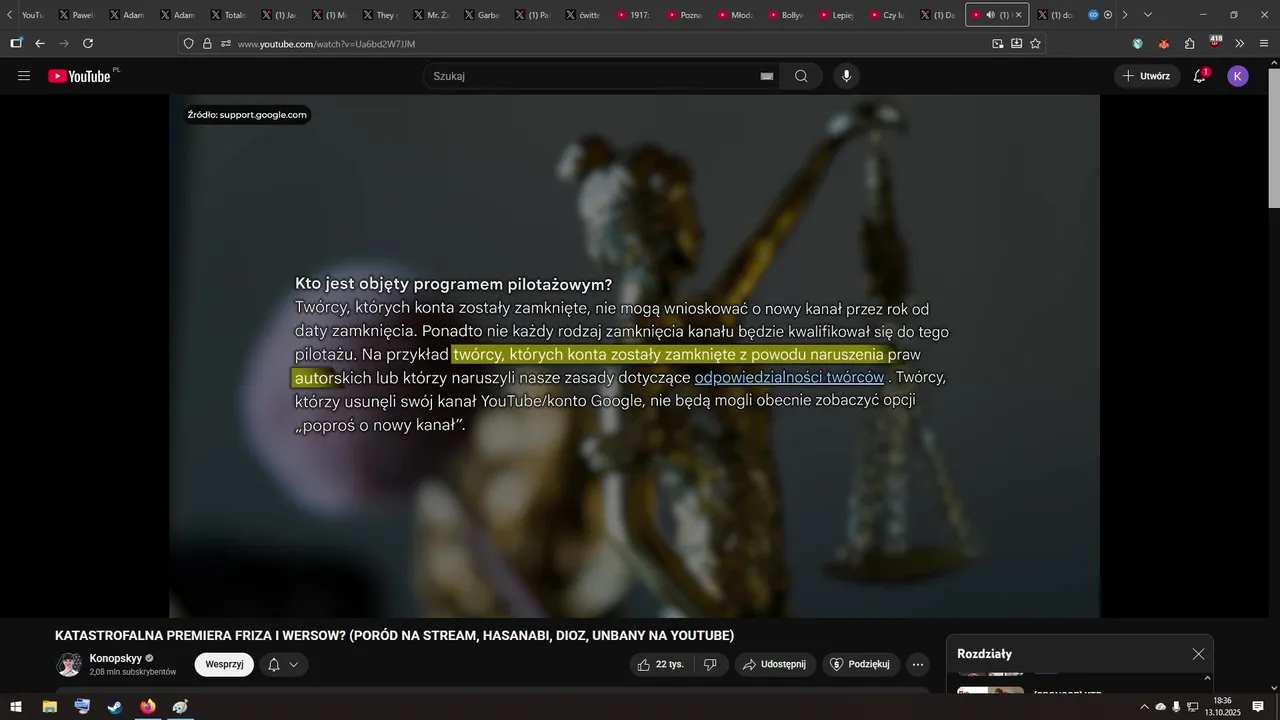
Task: Open Firefox View sidebar icon
Action: (x=16, y=44)
